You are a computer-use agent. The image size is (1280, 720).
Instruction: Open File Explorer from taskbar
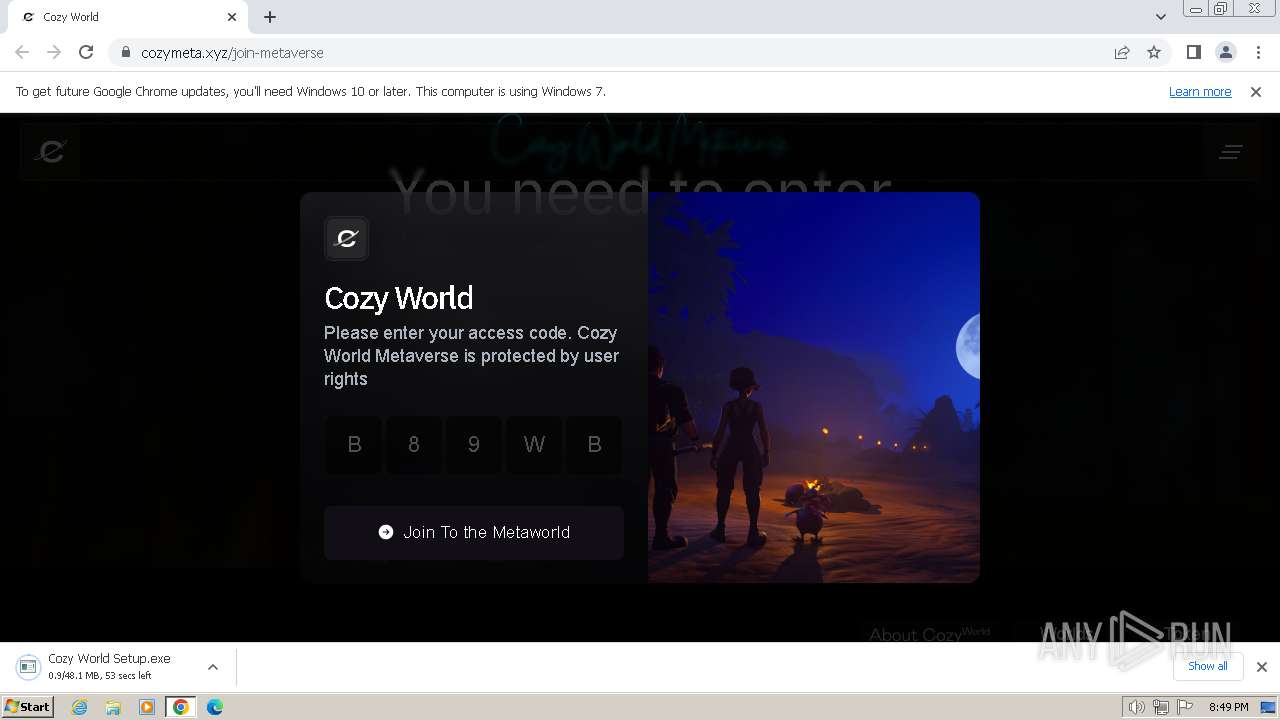(x=113, y=707)
